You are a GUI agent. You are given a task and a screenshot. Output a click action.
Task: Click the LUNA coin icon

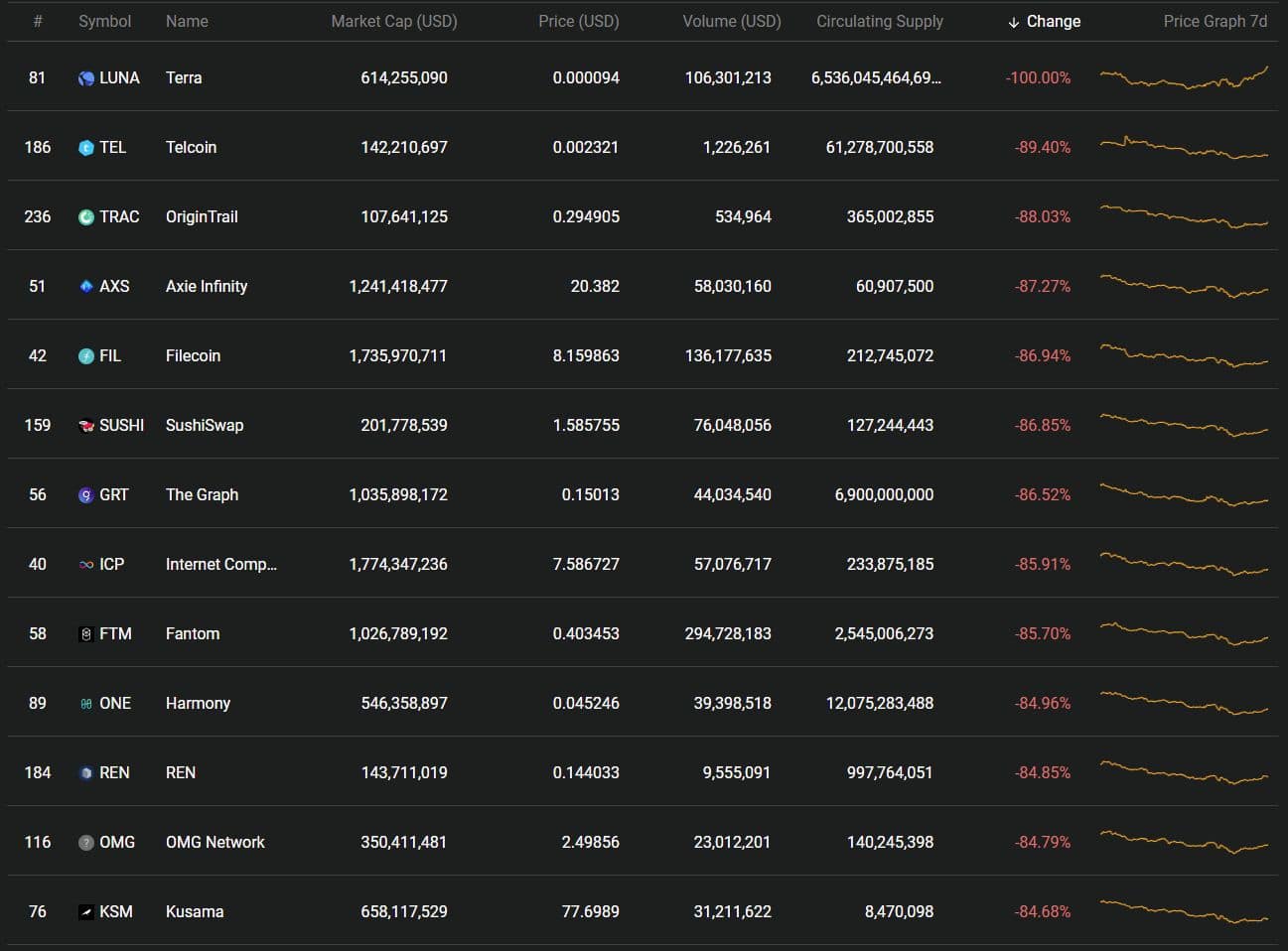pos(86,77)
